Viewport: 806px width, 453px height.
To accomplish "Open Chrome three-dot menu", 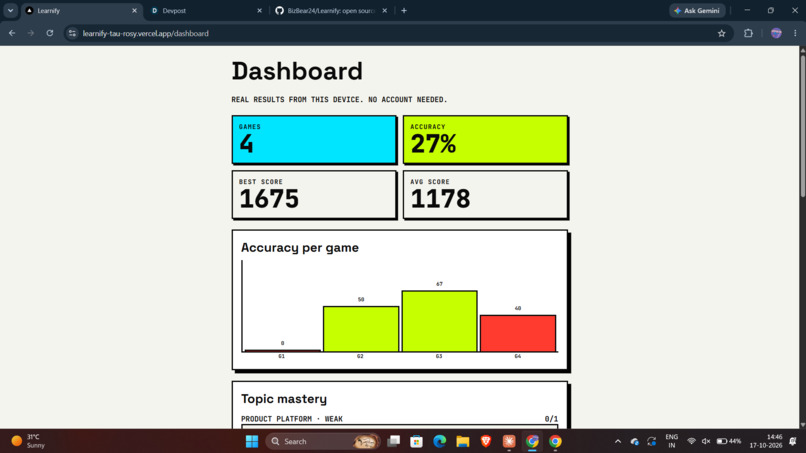I will [795, 33].
